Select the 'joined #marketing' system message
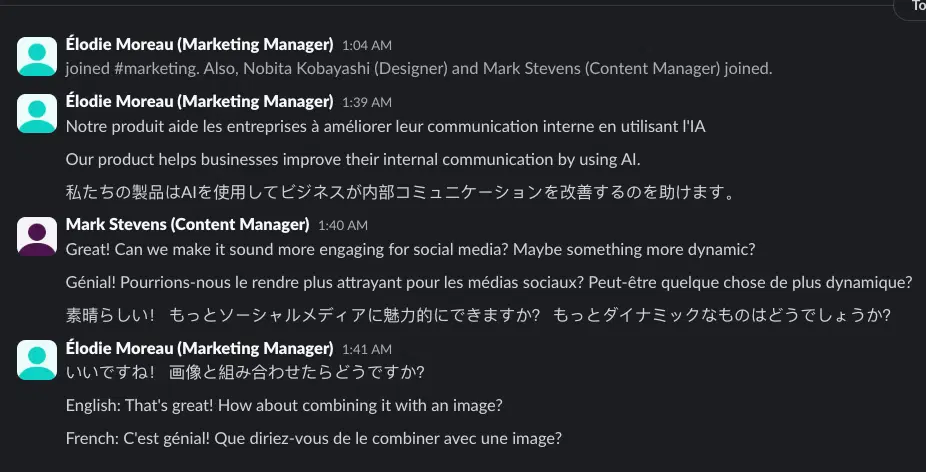 [x=419, y=69]
